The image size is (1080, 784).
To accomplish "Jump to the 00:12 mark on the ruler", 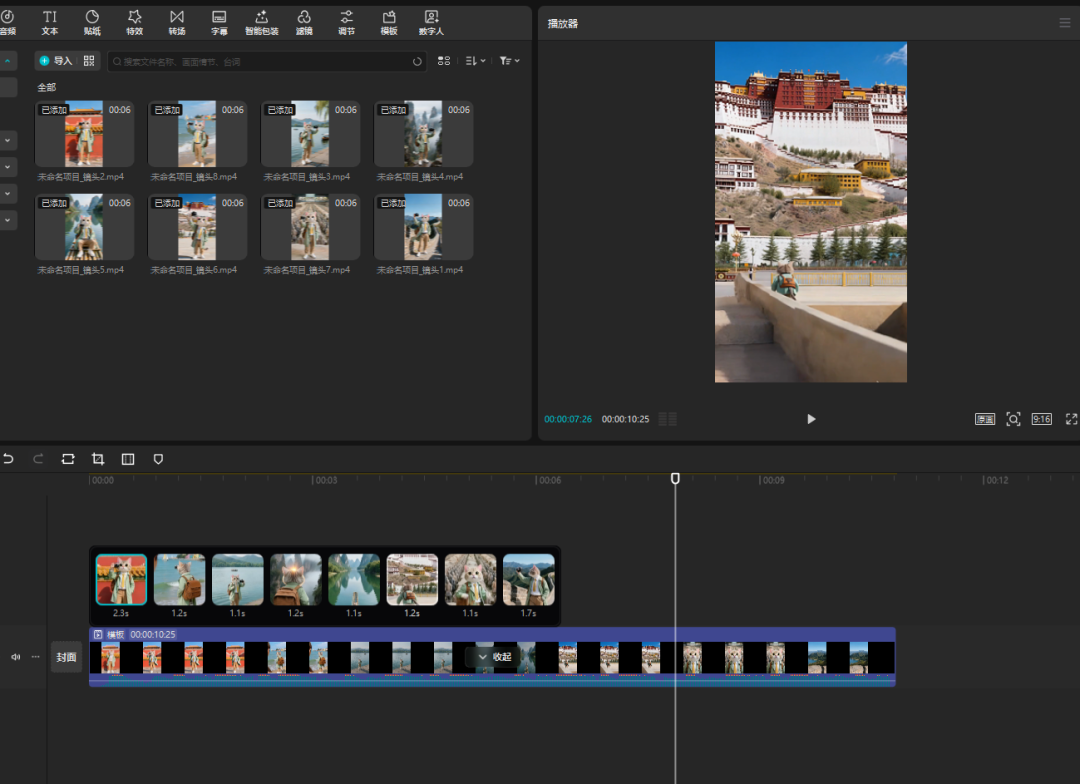I will coord(997,480).
